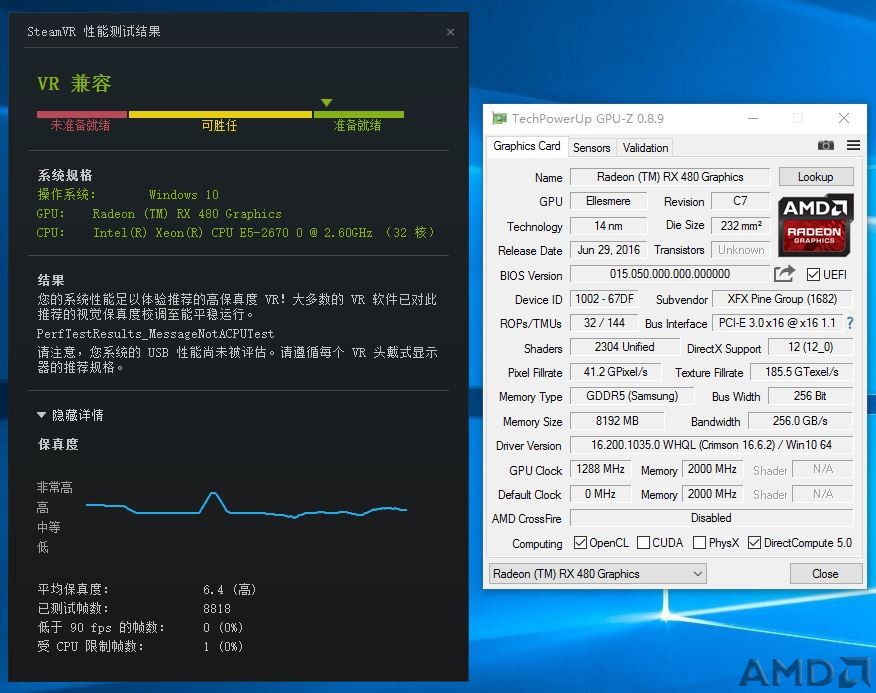The width and height of the screenshot is (876, 693).
Task: Collapse the 隐藏详情 details section
Action: [70, 415]
